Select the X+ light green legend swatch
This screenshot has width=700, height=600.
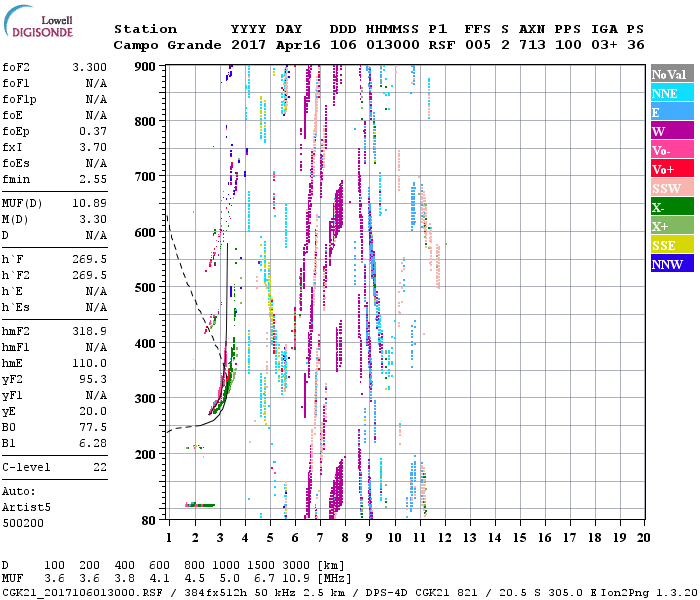(x=672, y=226)
